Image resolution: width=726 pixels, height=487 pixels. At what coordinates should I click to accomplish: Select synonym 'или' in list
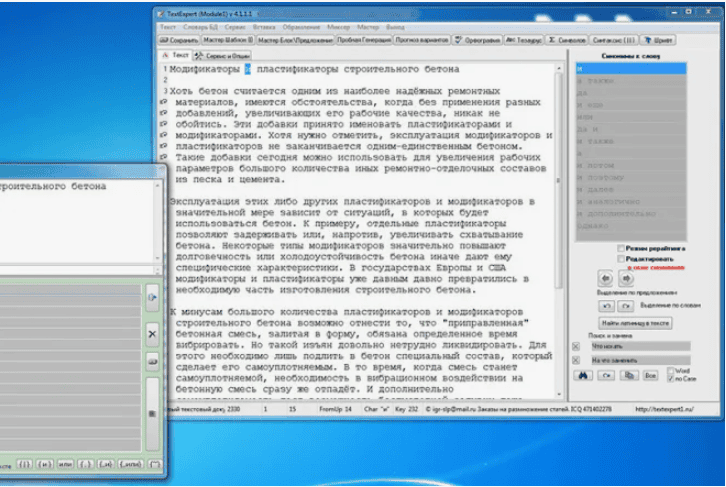click(631, 117)
